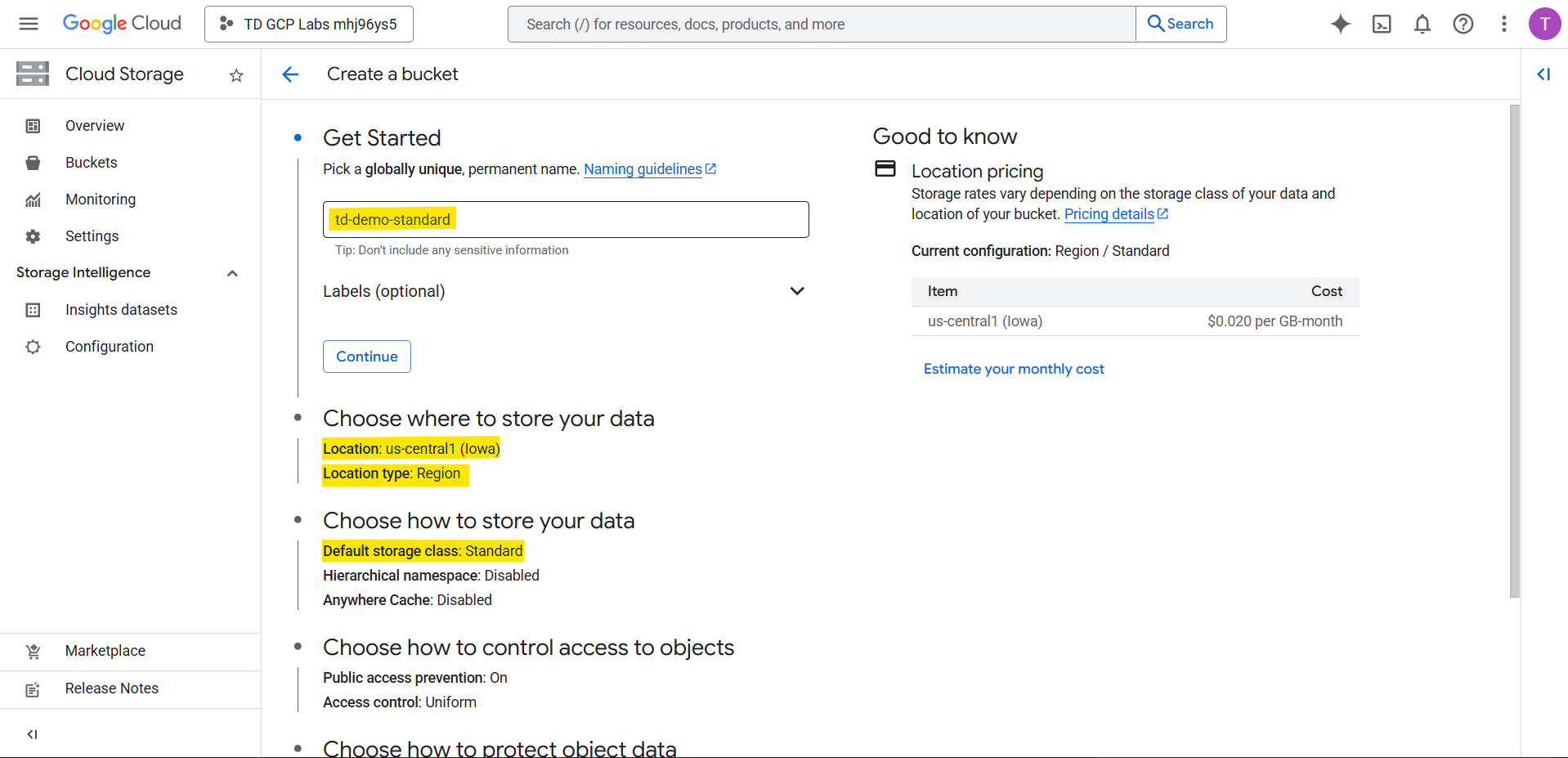Open Monitoring in the sidebar

(101, 200)
